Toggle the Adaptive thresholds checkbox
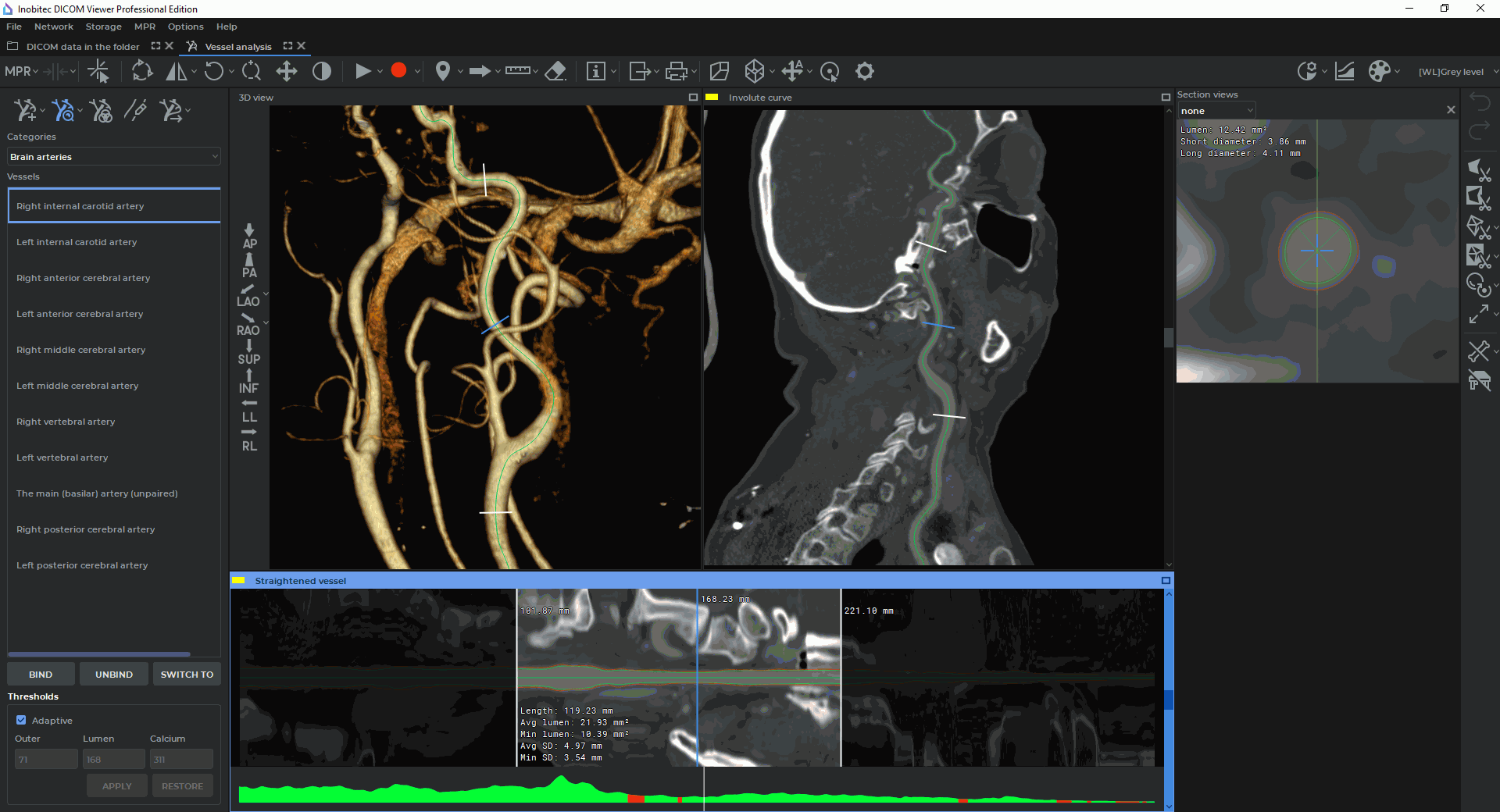Screen dimensions: 1500x812 click(x=21, y=720)
